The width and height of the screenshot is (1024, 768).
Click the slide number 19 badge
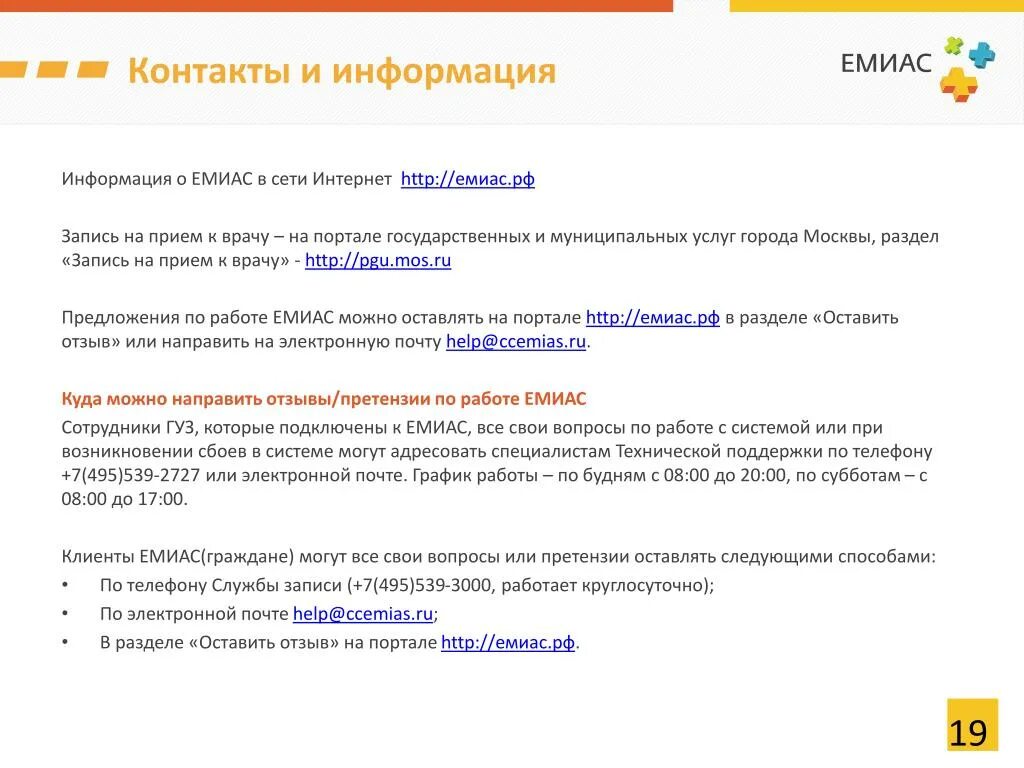tap(972, 725)
